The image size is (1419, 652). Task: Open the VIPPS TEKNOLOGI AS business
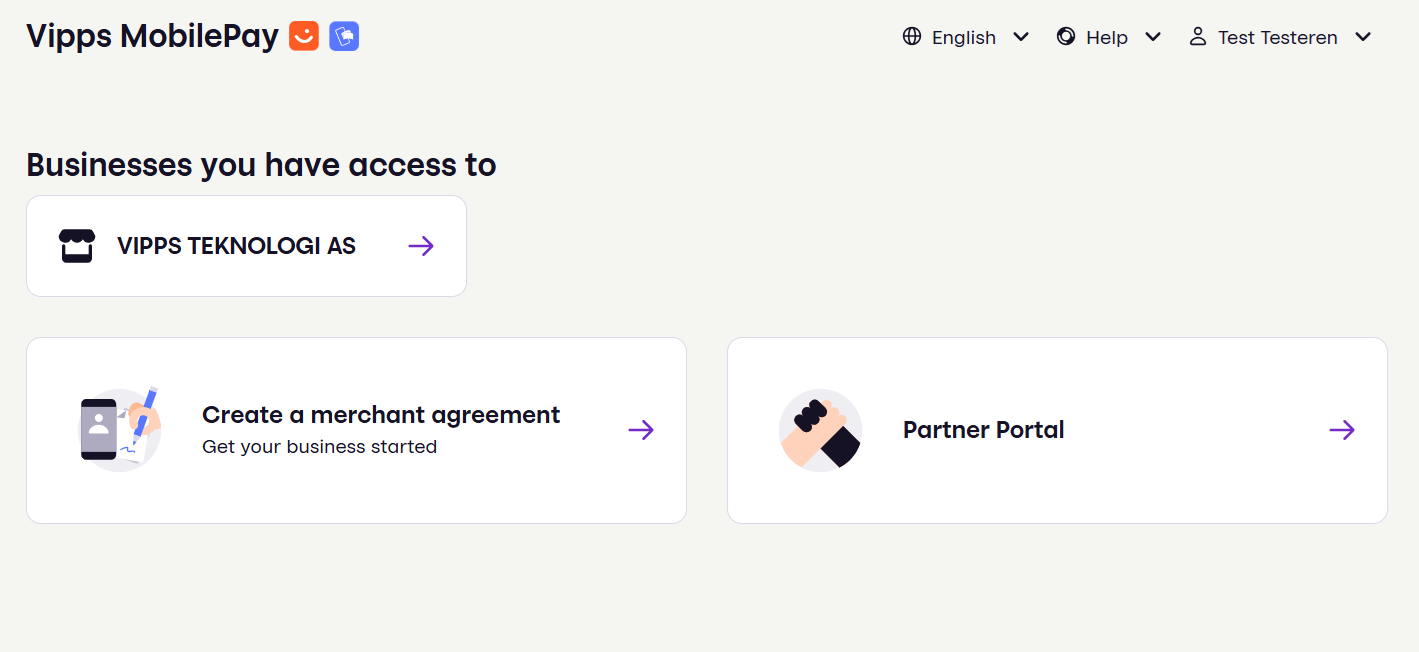click(x=236, y=246)
